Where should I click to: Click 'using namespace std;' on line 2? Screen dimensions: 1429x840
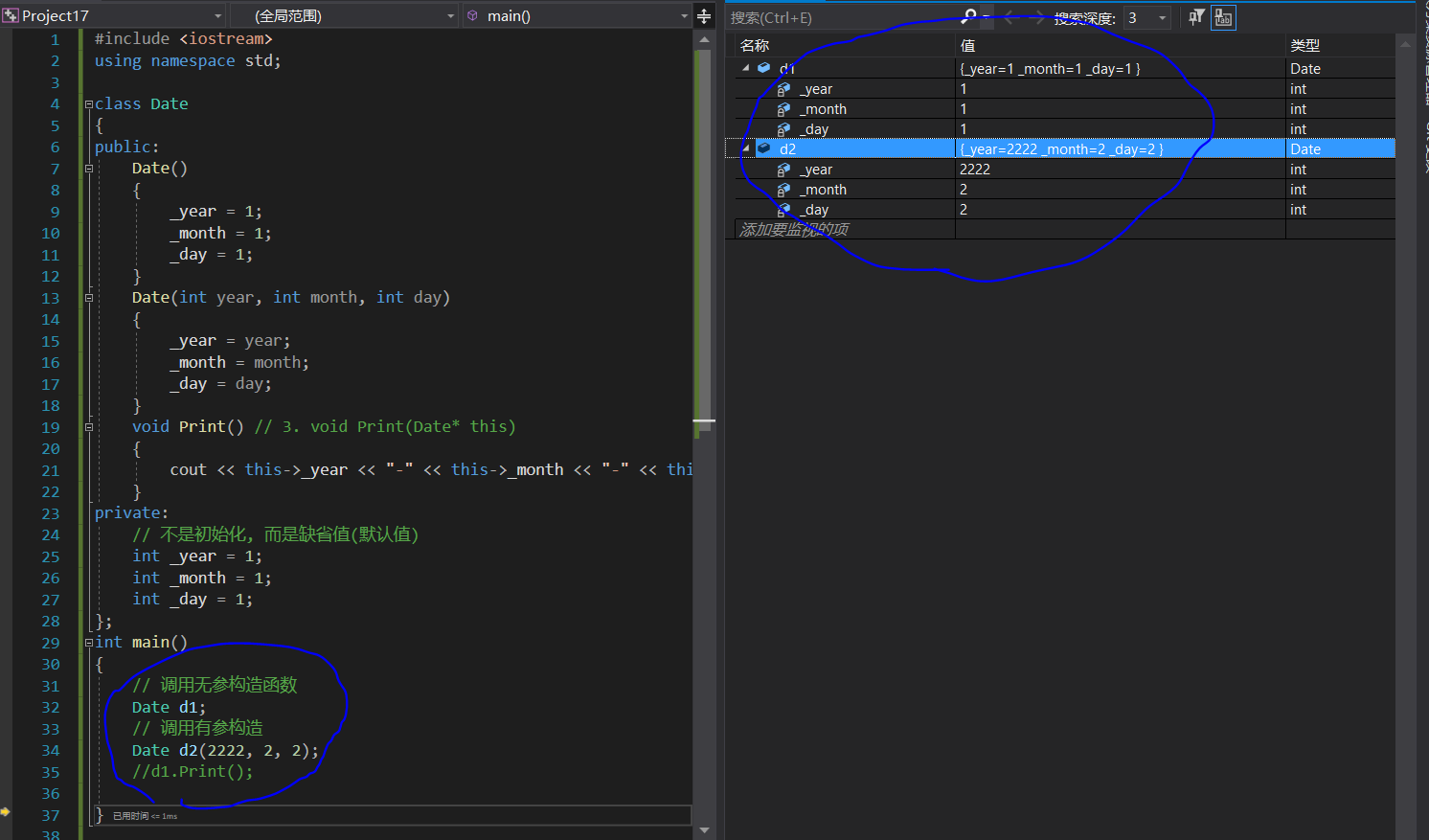click(x=188, y=61)
